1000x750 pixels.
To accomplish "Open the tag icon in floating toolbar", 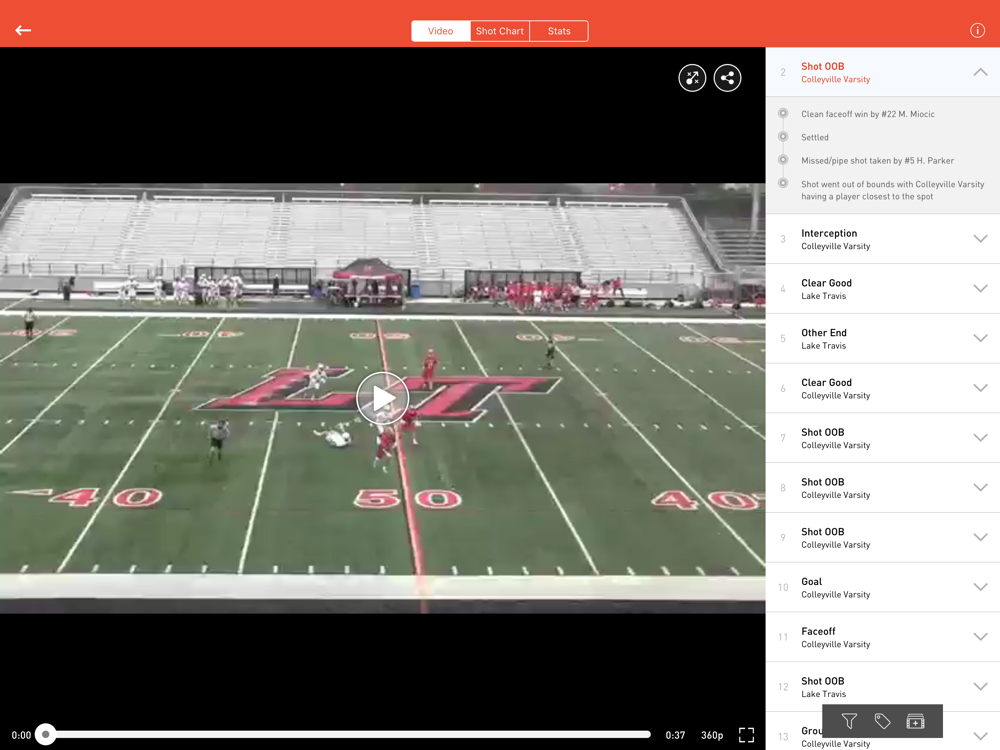I will pyautogui.click(x=882, y=721).
